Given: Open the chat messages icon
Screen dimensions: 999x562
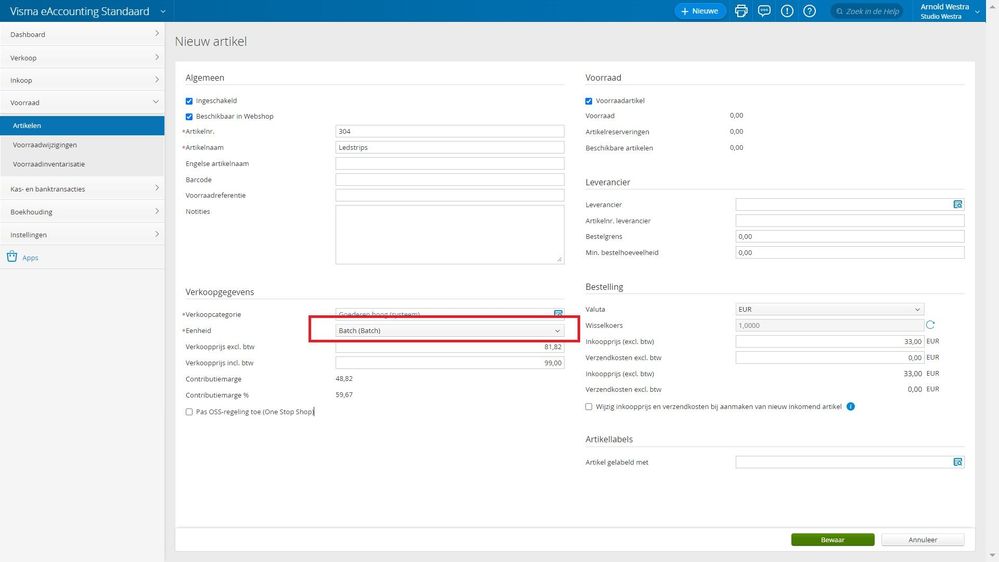Looking at the screenshot, I should click(x=764, y=11).
